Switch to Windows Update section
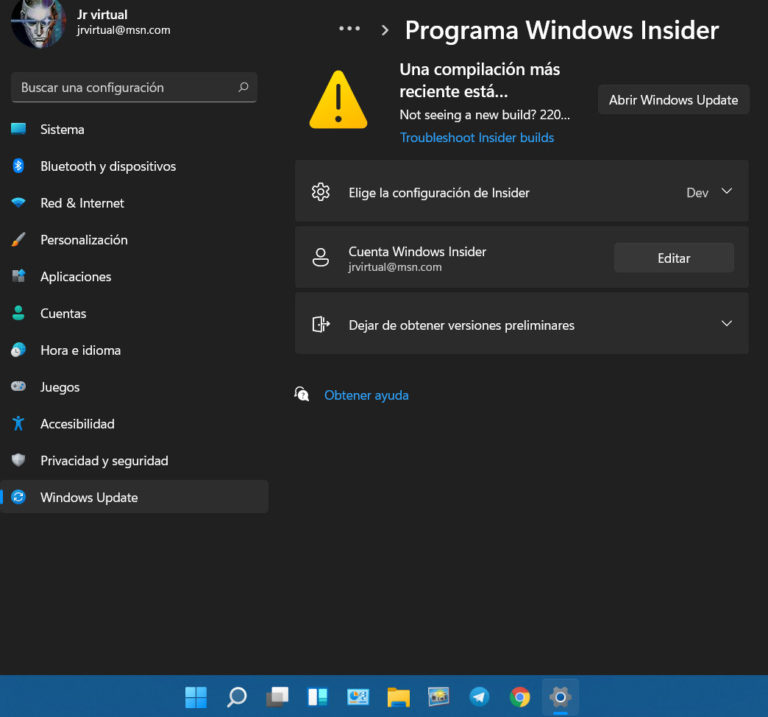Screen dimensions: 768x717 [134, 497]
